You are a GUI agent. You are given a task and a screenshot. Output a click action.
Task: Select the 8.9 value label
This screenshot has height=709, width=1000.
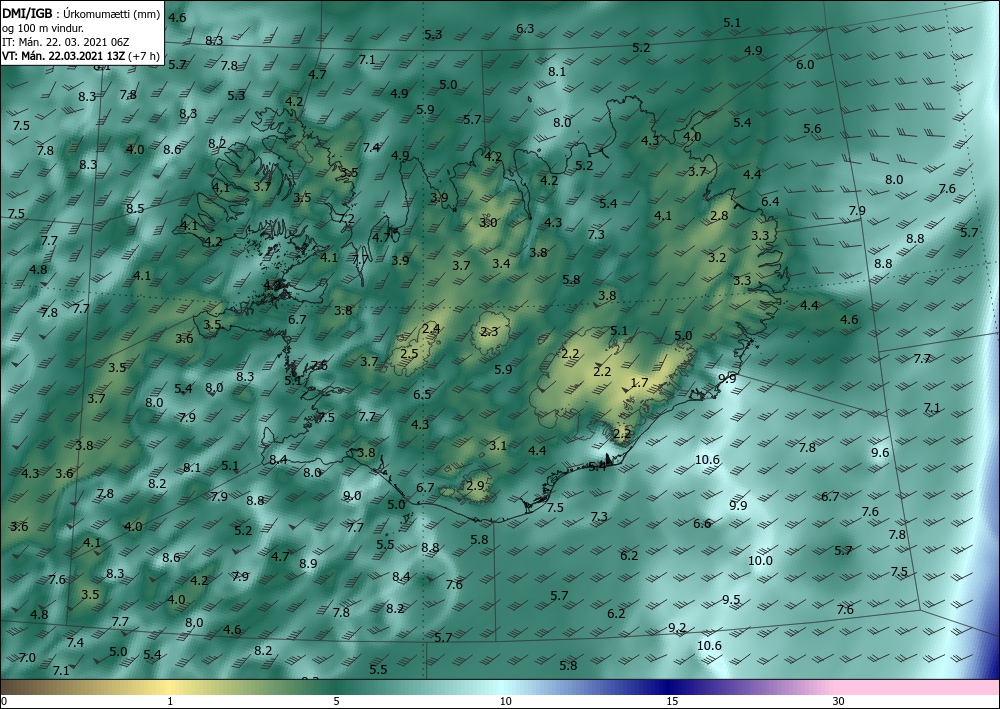point(308,563)
